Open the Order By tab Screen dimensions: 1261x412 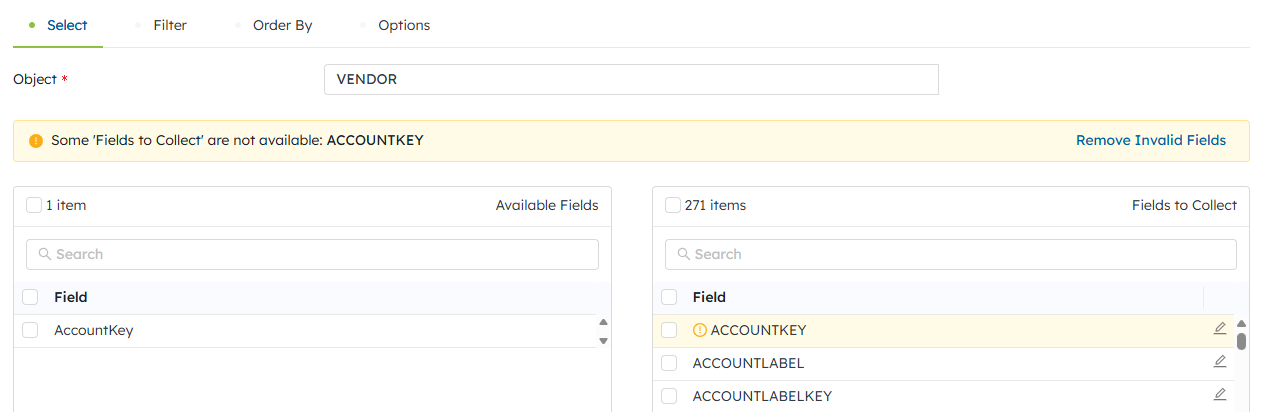click(282, 25)
